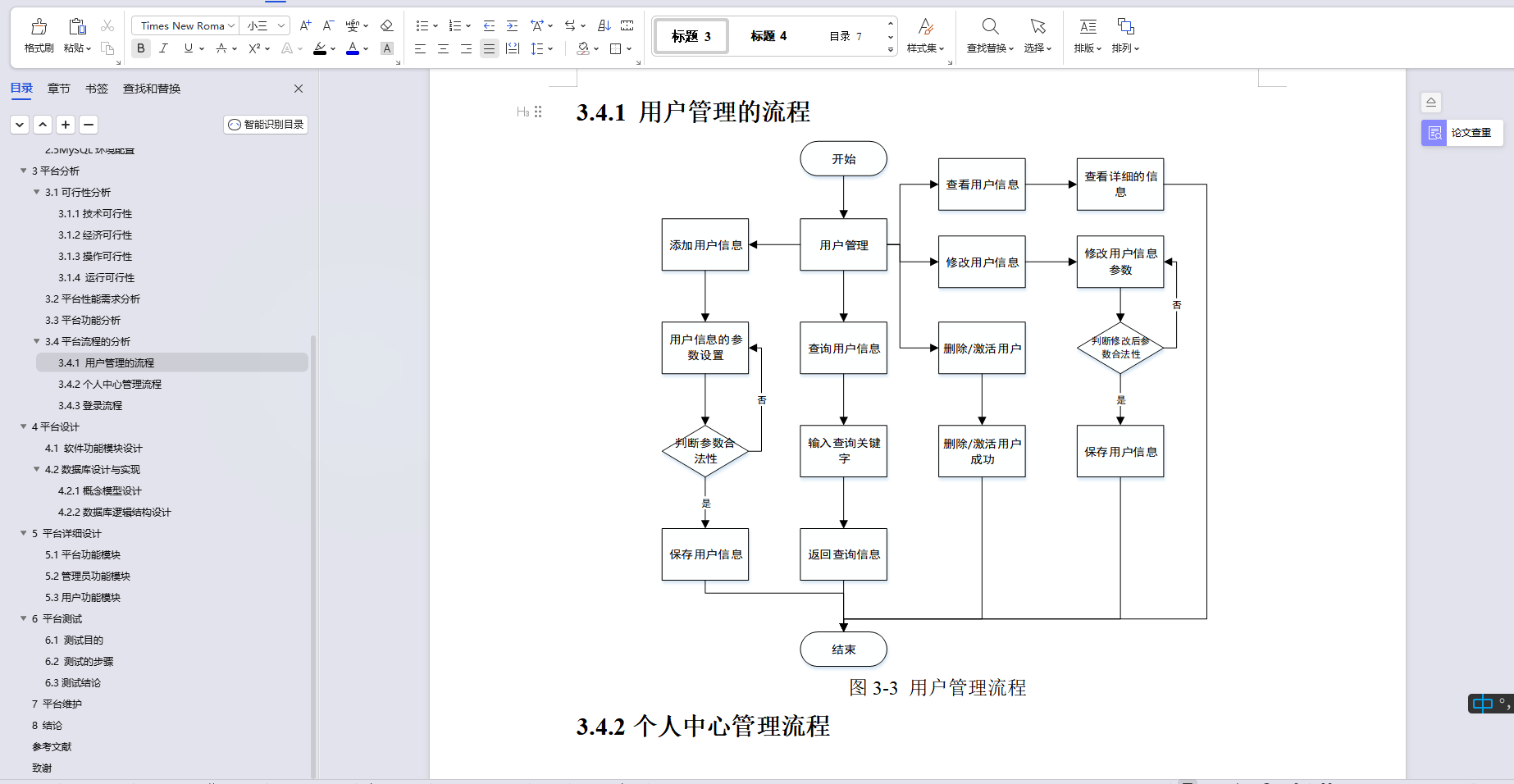The height and width of the screenshot is (784, 1514).
Task: Toggle italic formatting
Action: pyautogui.click(x=164, y=48)
